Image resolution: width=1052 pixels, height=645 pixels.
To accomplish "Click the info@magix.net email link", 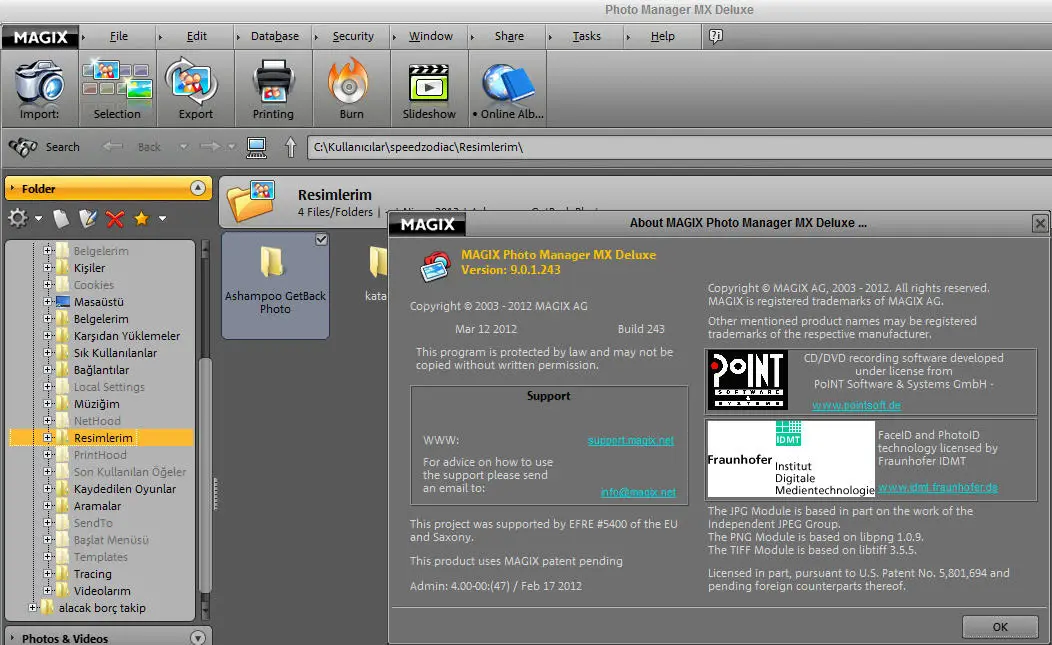I will pyautogui.click(x=638, y=492).
